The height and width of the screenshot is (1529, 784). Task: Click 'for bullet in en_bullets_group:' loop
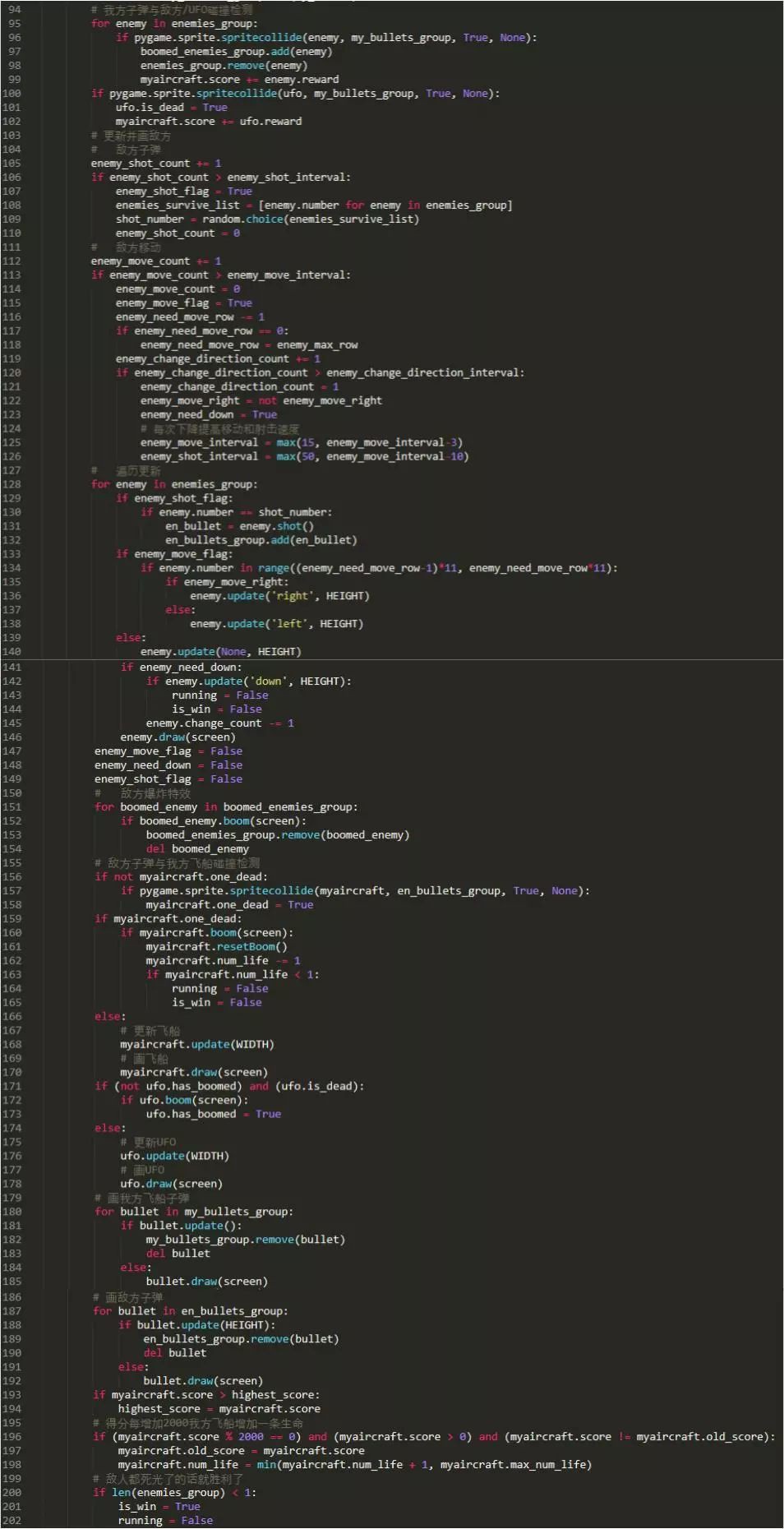point(191,1312)
